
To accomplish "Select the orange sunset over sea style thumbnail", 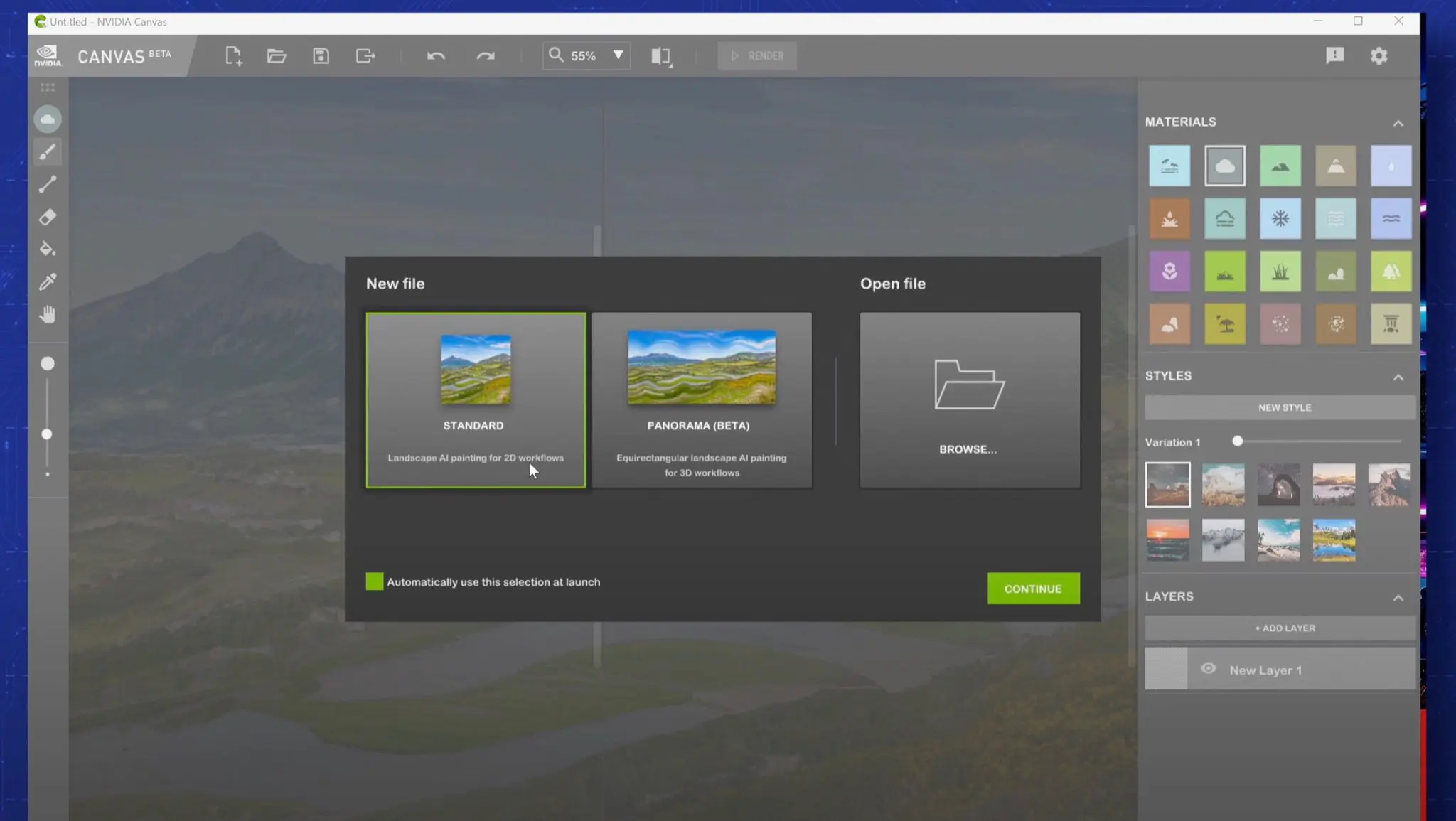I will click(x=1167, y=540).
